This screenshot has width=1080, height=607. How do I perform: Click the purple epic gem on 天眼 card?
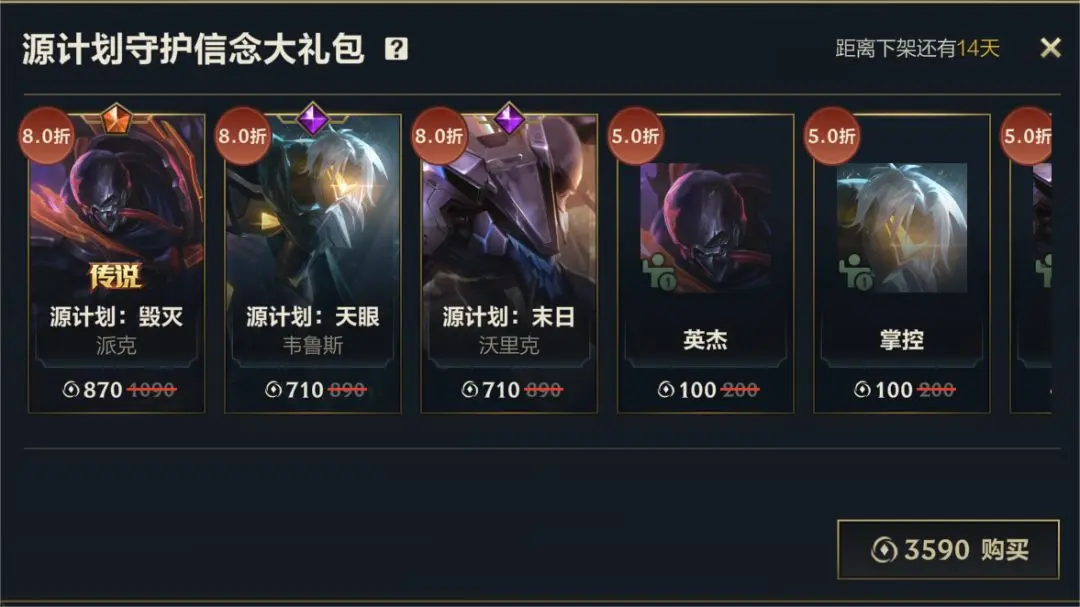312,119
